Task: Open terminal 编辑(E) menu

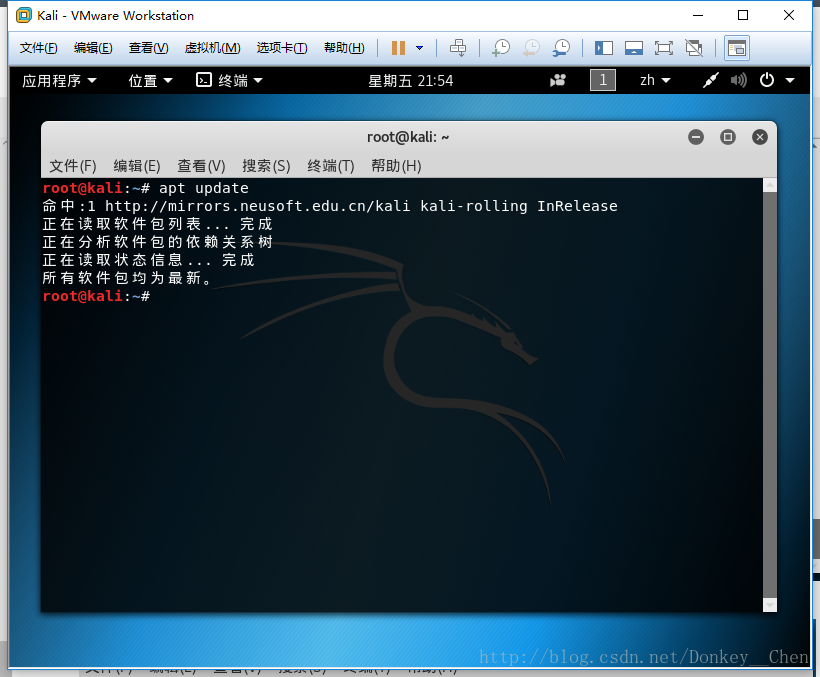Action: pos(137,166)
